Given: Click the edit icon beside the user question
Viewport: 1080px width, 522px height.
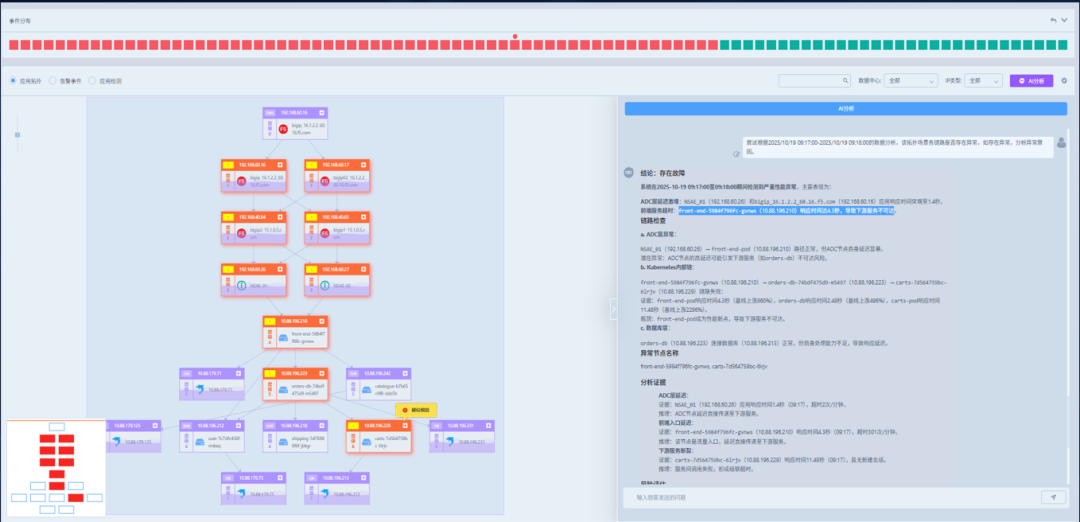Looking at the screenshot, I should [x=736, y=154].
